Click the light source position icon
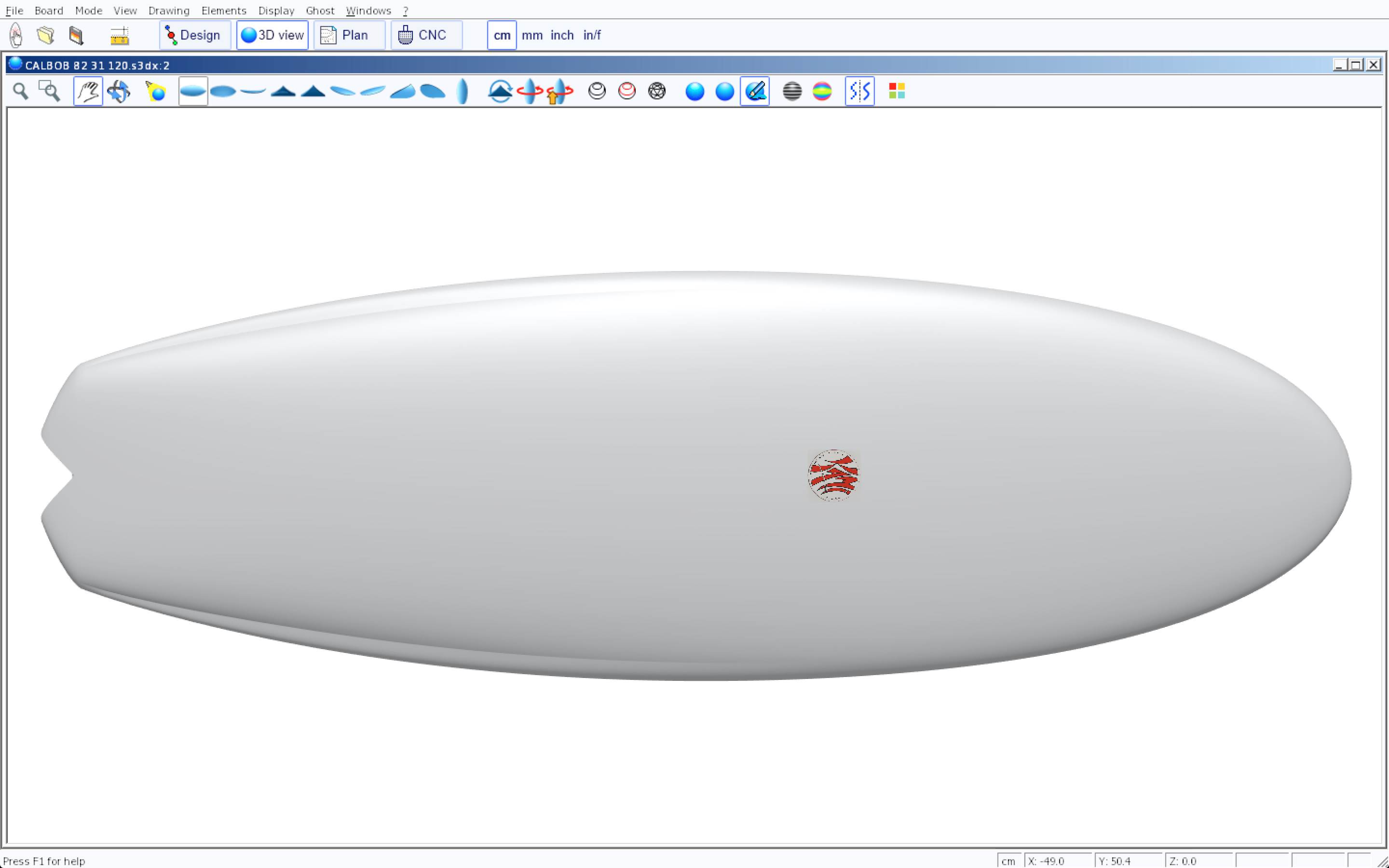The width and height of the screenshot is (1389, 868). [156, 91]
